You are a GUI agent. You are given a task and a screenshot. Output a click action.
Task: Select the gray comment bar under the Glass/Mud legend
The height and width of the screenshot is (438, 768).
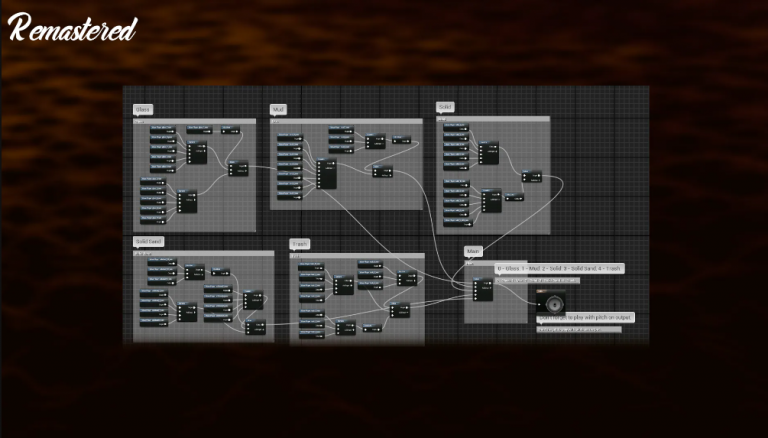click(537, 281)
